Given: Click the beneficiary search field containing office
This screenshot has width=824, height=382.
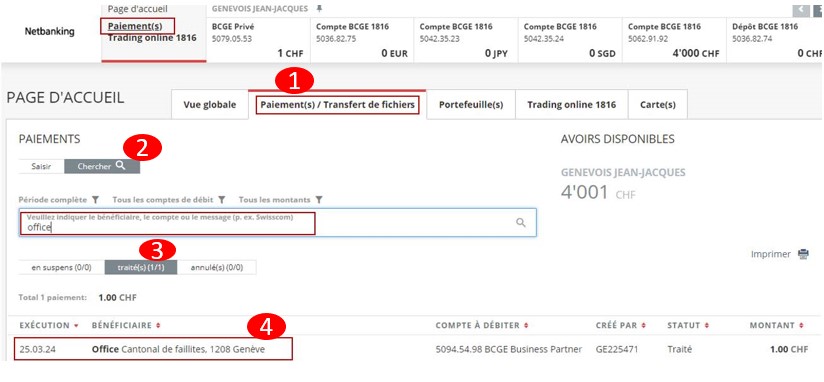Looking at the screenshot, I should [277, 223].
